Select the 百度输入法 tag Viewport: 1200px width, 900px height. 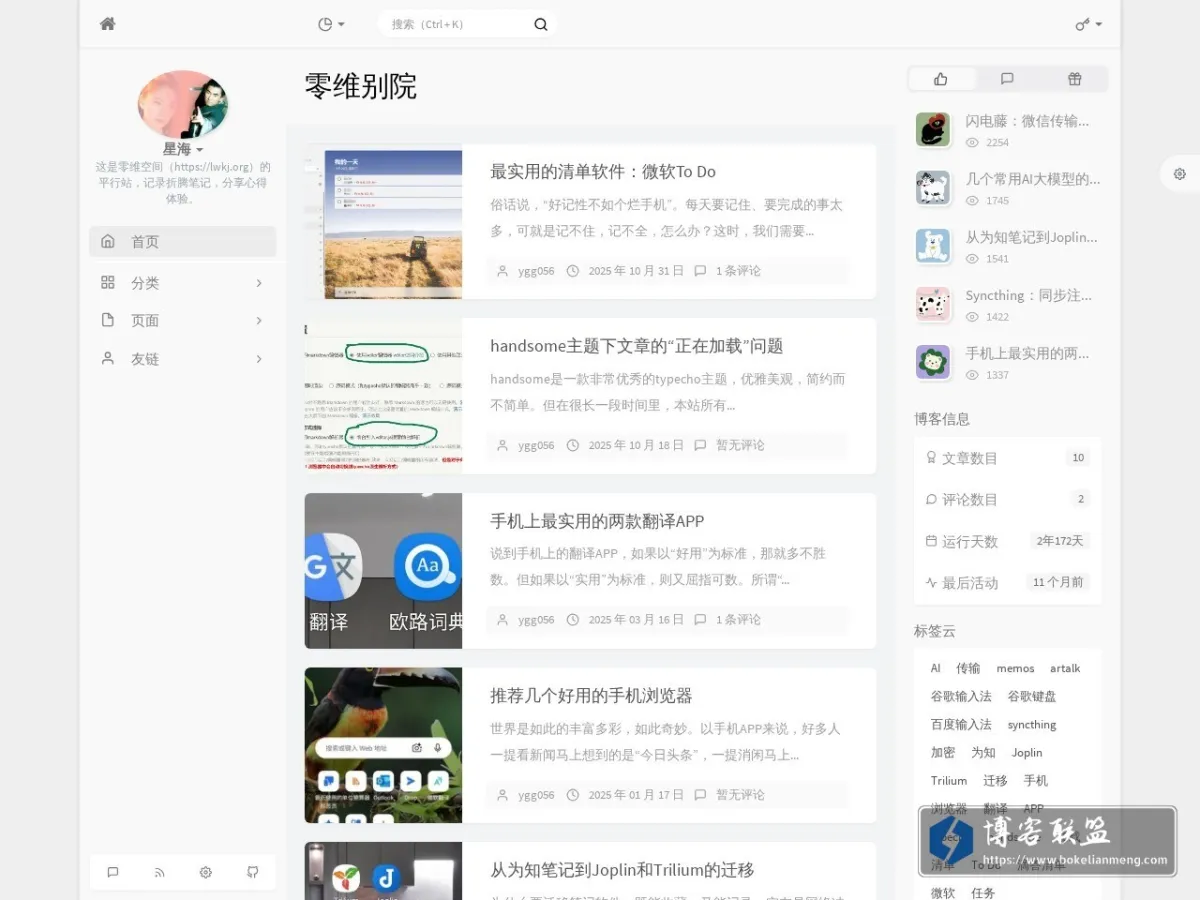tap(961, 724)
